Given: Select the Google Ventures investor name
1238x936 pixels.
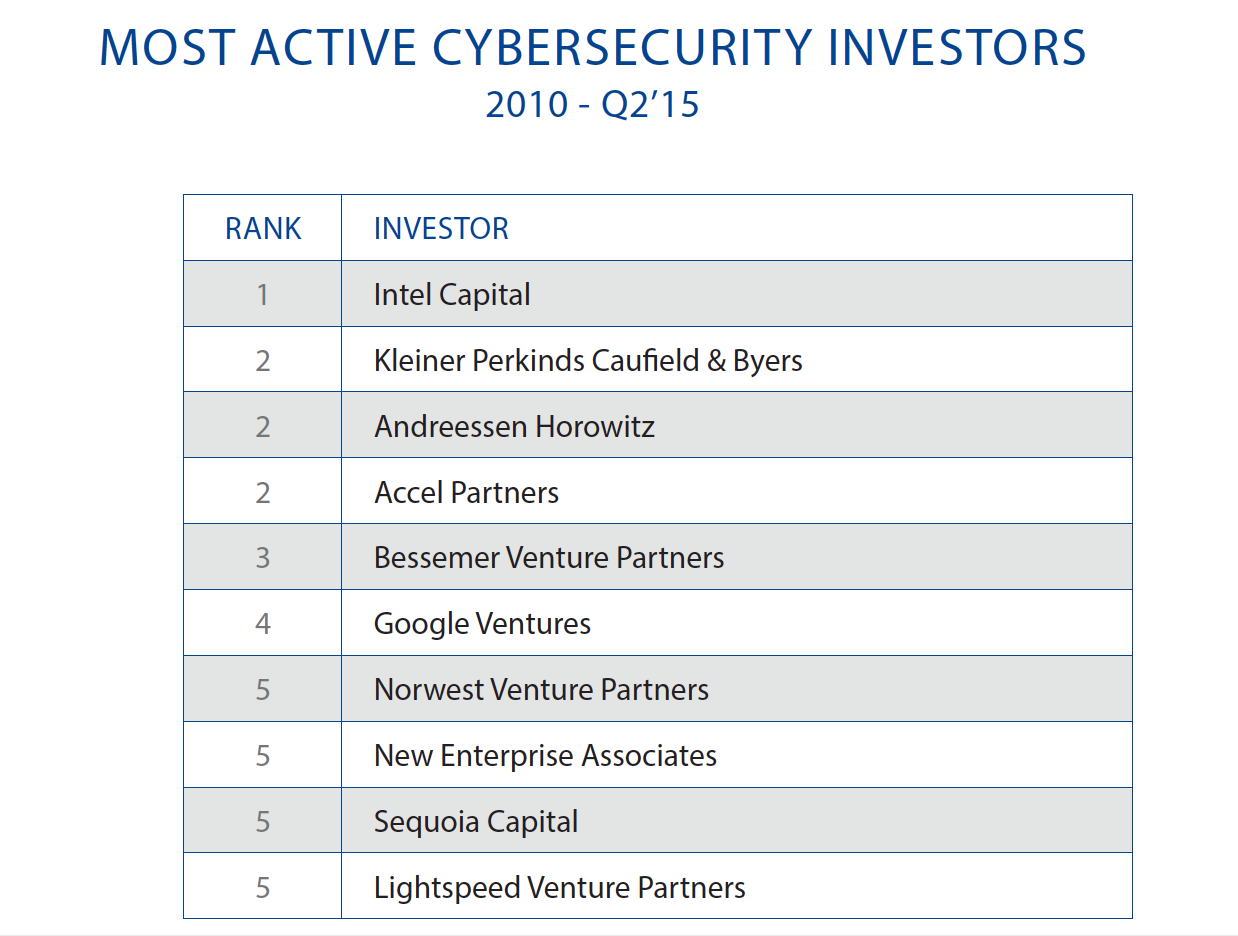Looking at the screenshot, I should pyautogui.click(x=482, y=624).
